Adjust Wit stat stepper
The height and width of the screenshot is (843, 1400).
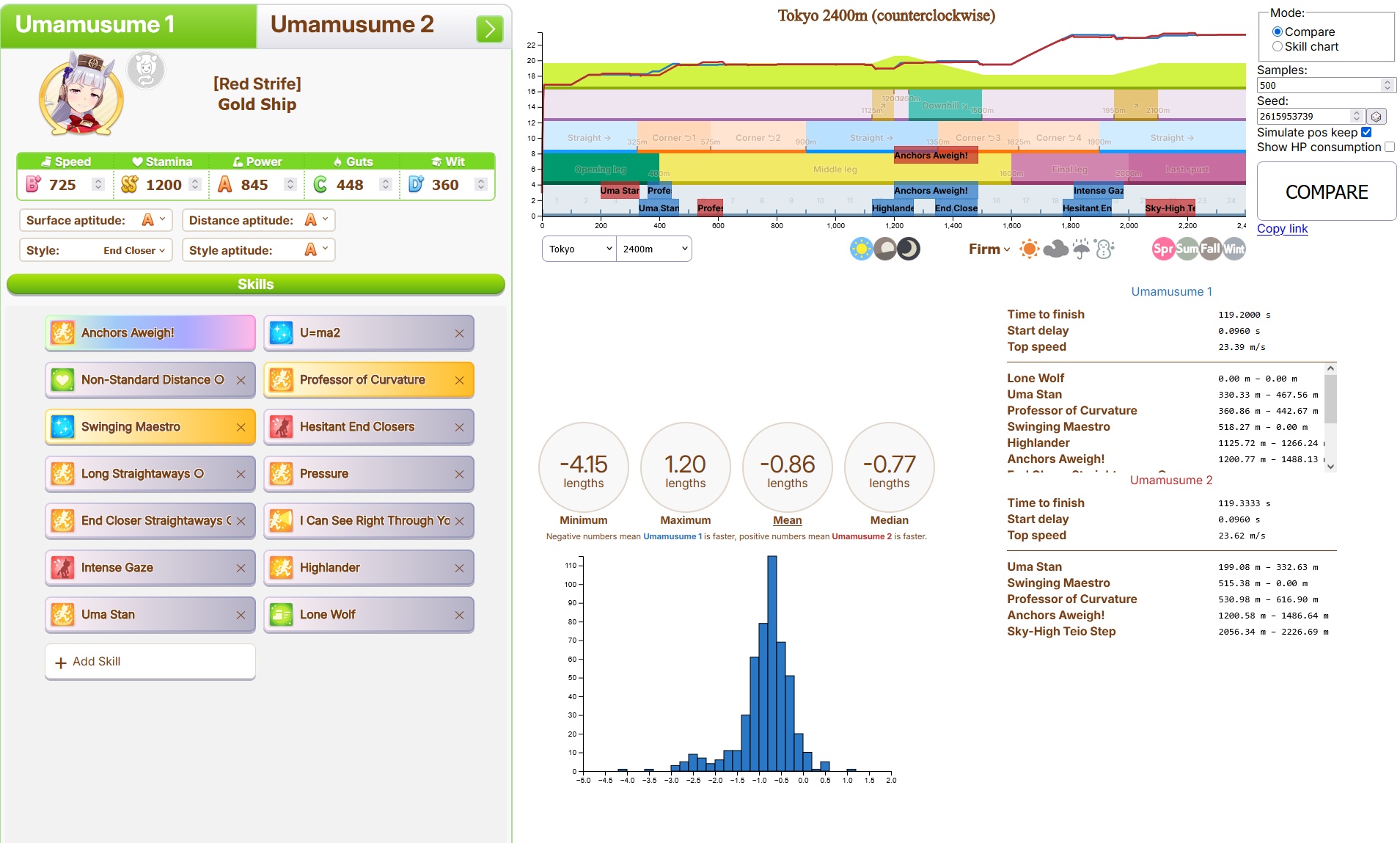click(x=481, y=185)
